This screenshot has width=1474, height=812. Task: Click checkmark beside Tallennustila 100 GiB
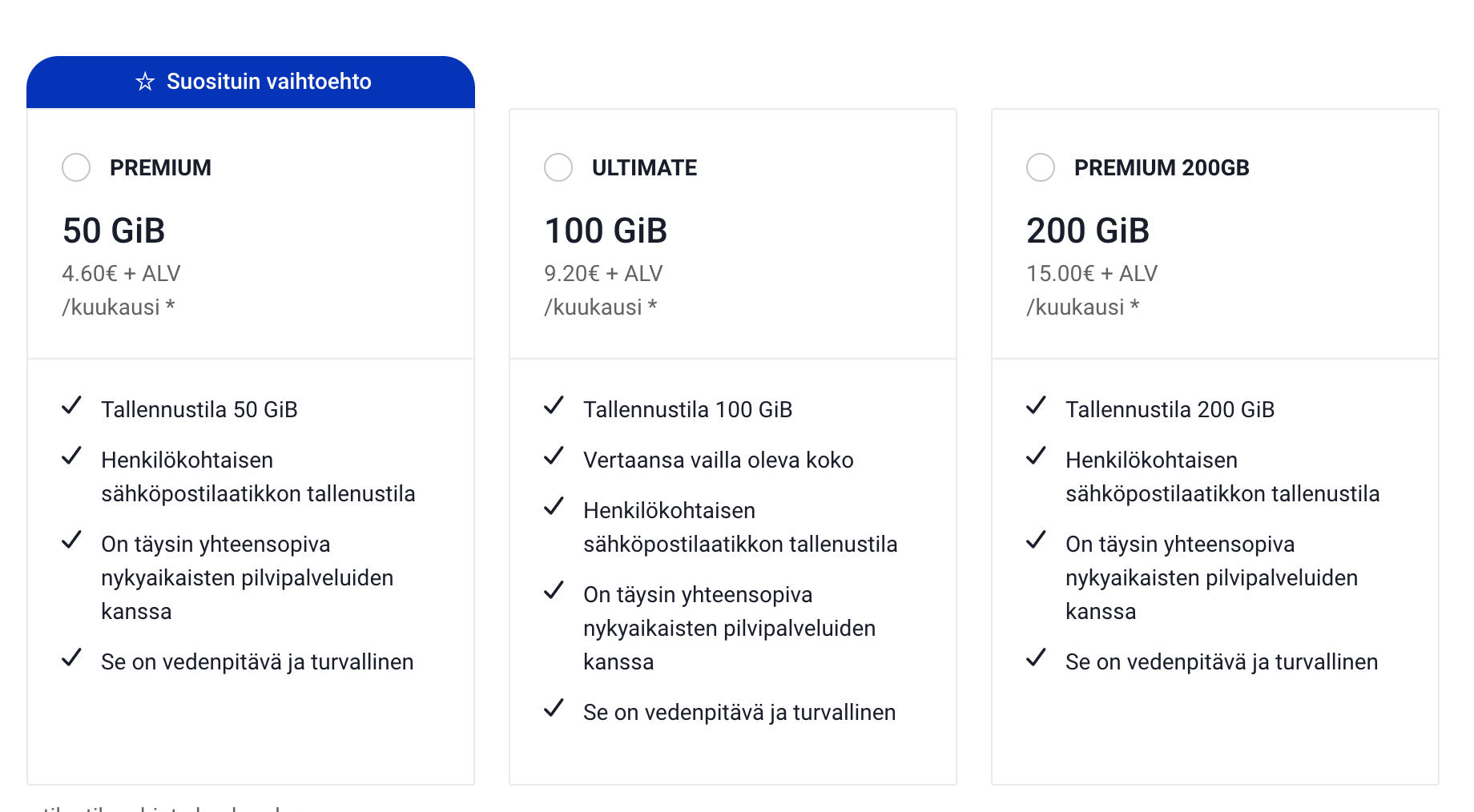click(554, 406)
